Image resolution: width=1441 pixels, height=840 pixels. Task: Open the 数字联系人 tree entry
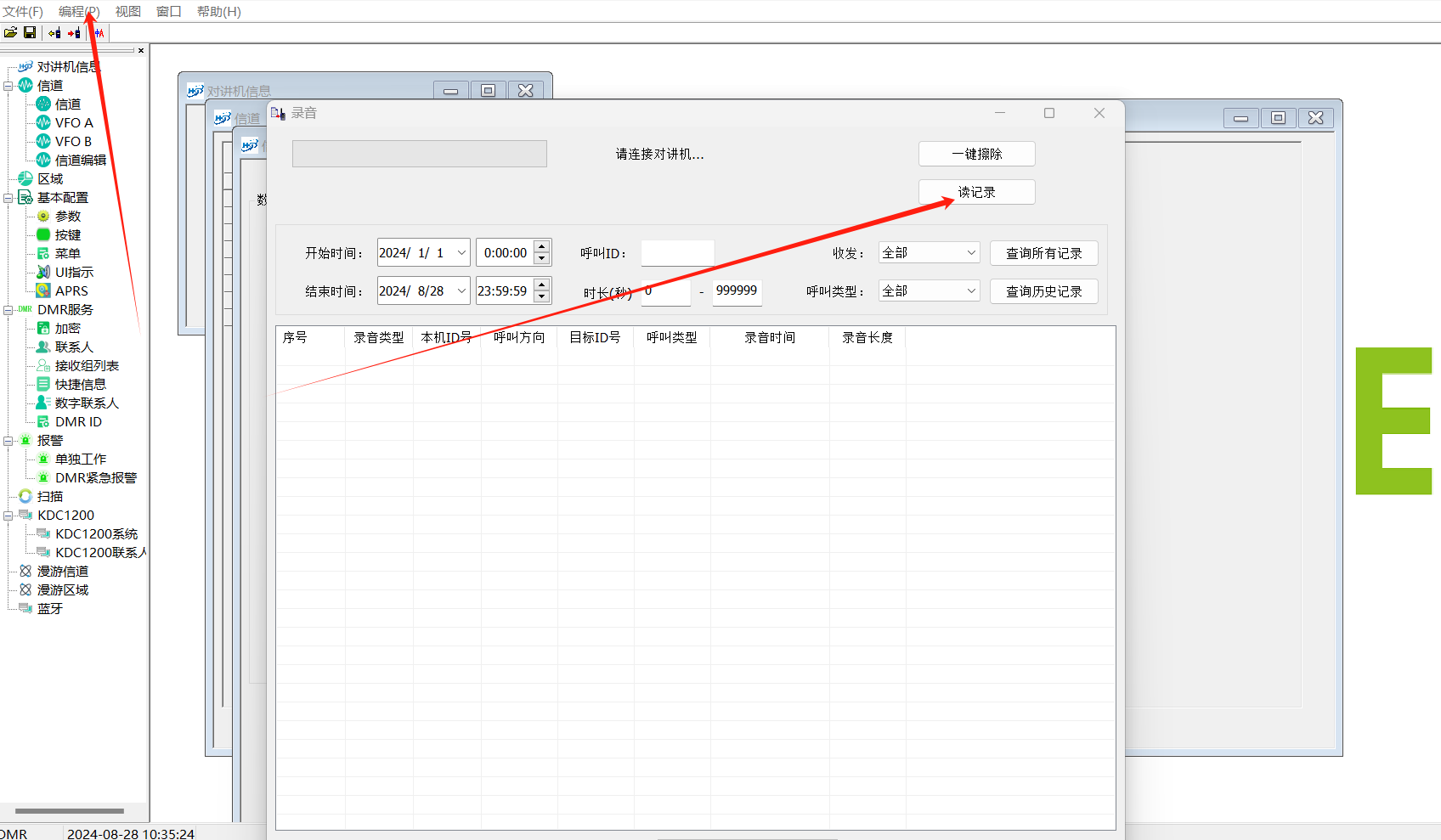(x=86, y=403)
